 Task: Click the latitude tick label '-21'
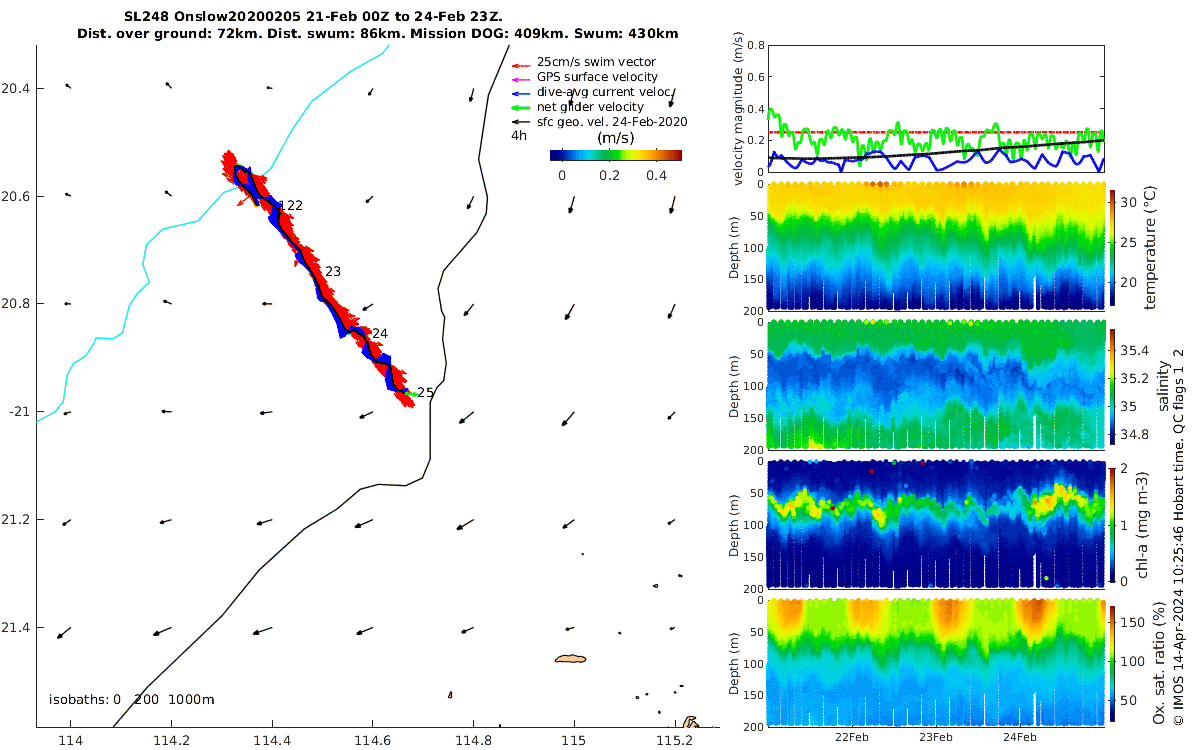pos(18,412)
